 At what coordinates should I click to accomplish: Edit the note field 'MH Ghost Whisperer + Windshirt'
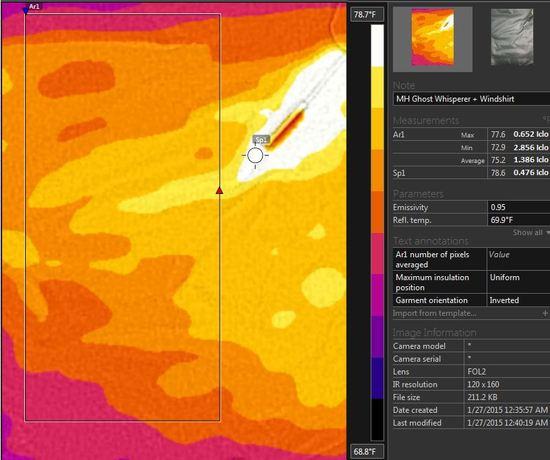point(471,99)
